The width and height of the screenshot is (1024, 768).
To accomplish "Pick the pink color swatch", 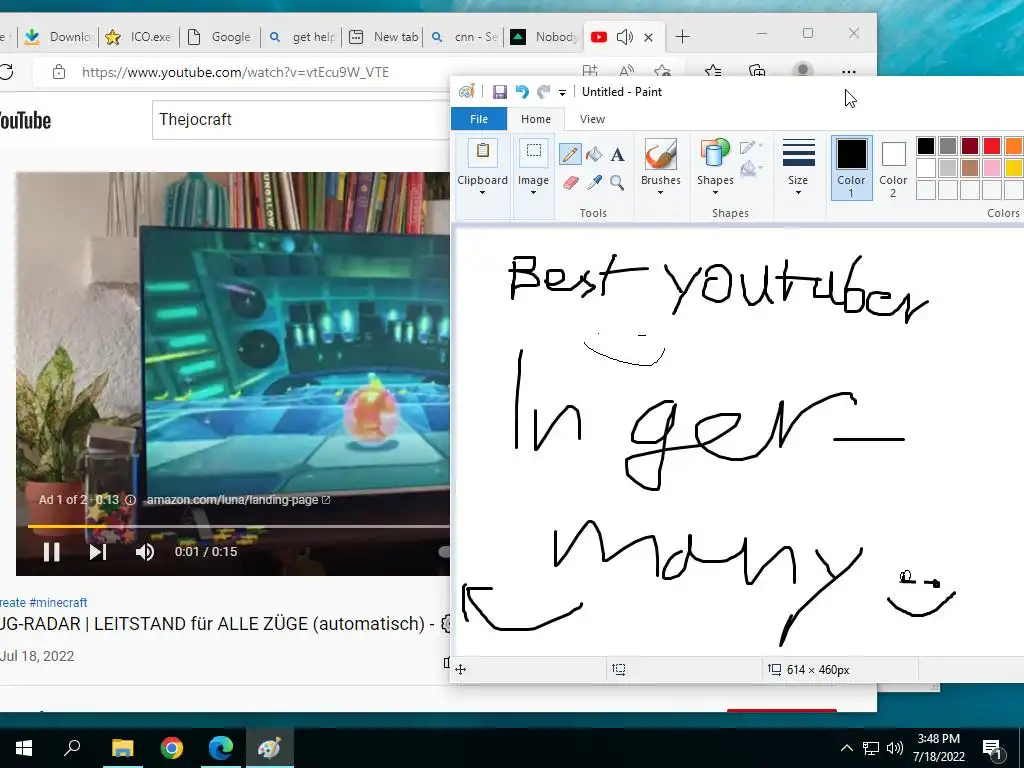I will 991,168.
